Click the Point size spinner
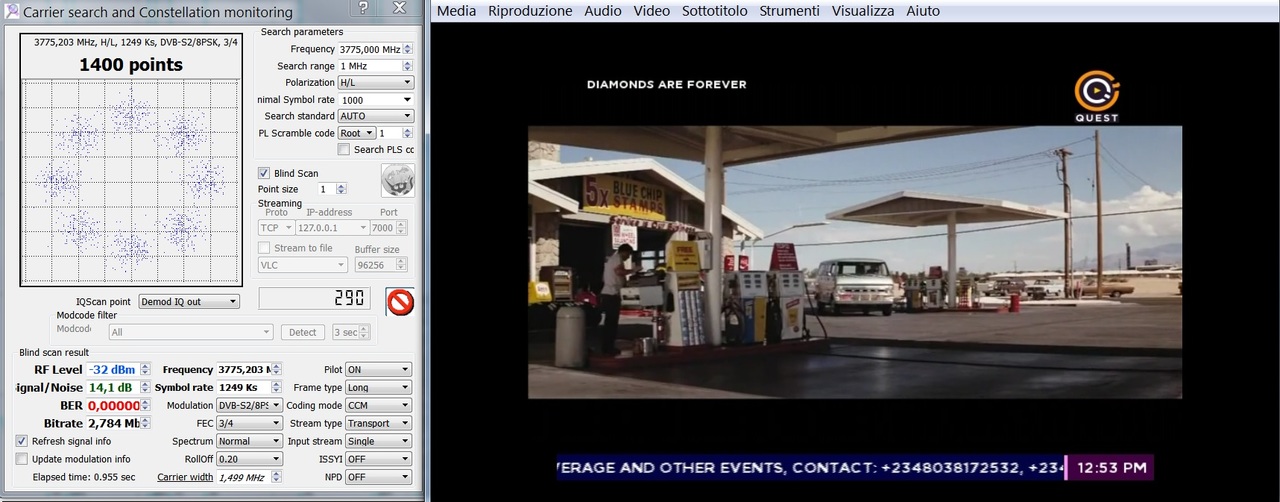This screenshot has height=502, width=1280. click(331, 189)
